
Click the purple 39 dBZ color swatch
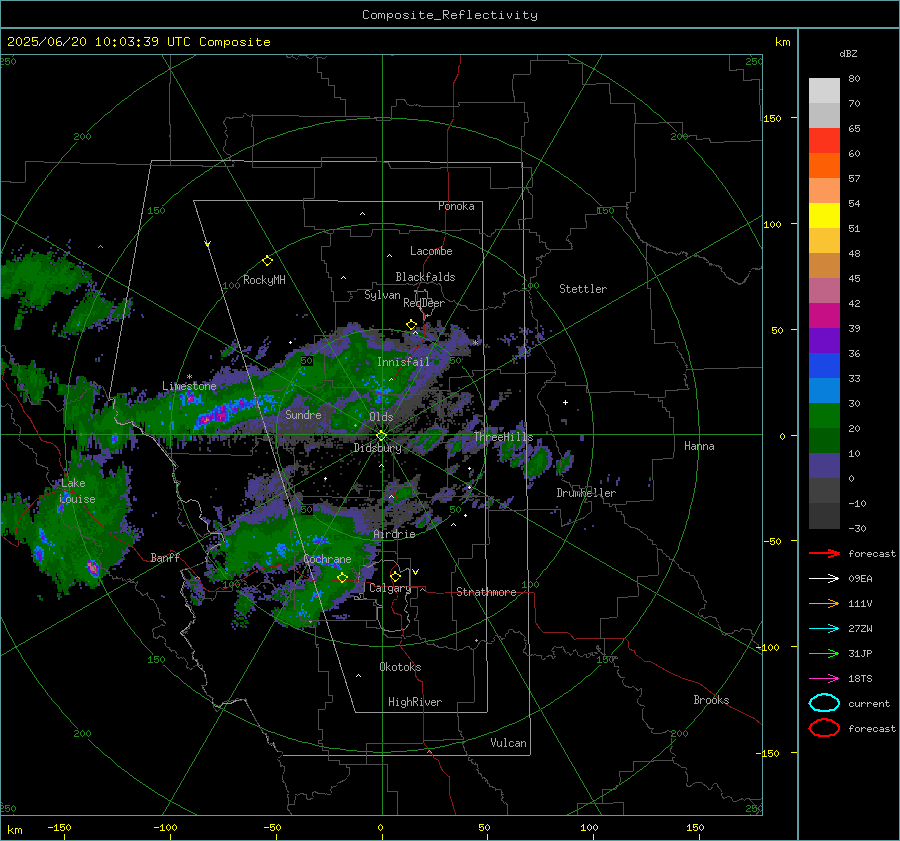click(x=824, y=340)
